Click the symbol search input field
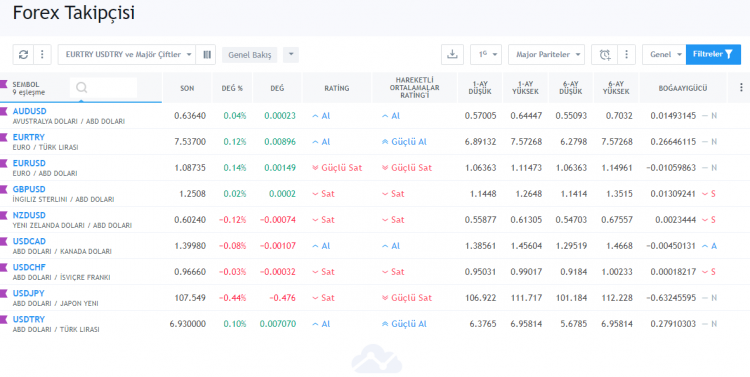This screenshot has height=377, width=750. tap(103, 88)
